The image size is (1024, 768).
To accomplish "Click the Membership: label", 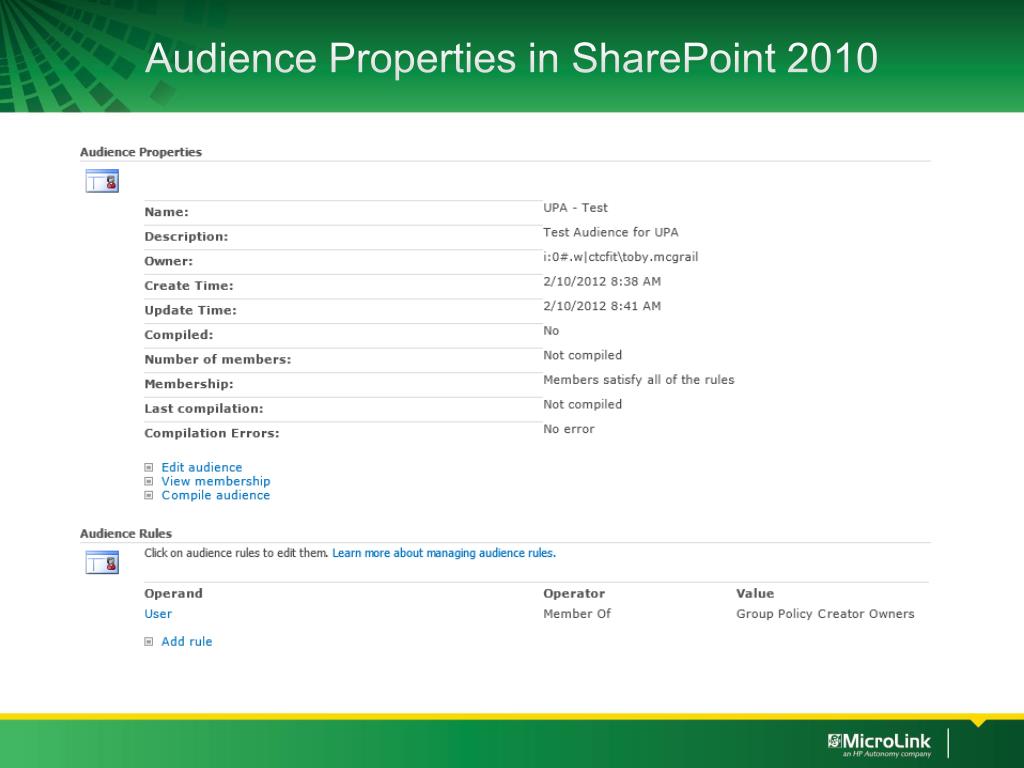I will click(189, 384).
